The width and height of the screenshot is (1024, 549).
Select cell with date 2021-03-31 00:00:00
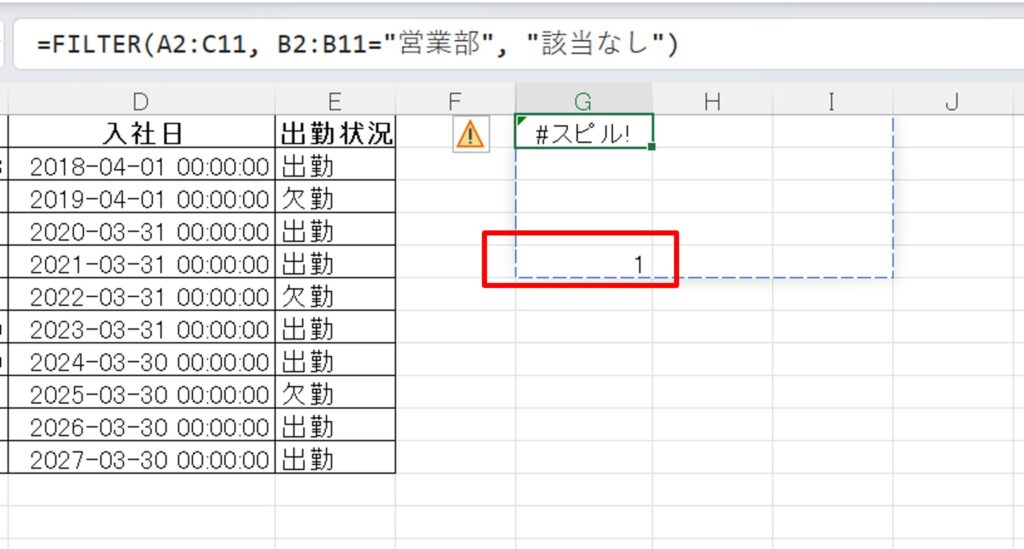tap(141, 262)
